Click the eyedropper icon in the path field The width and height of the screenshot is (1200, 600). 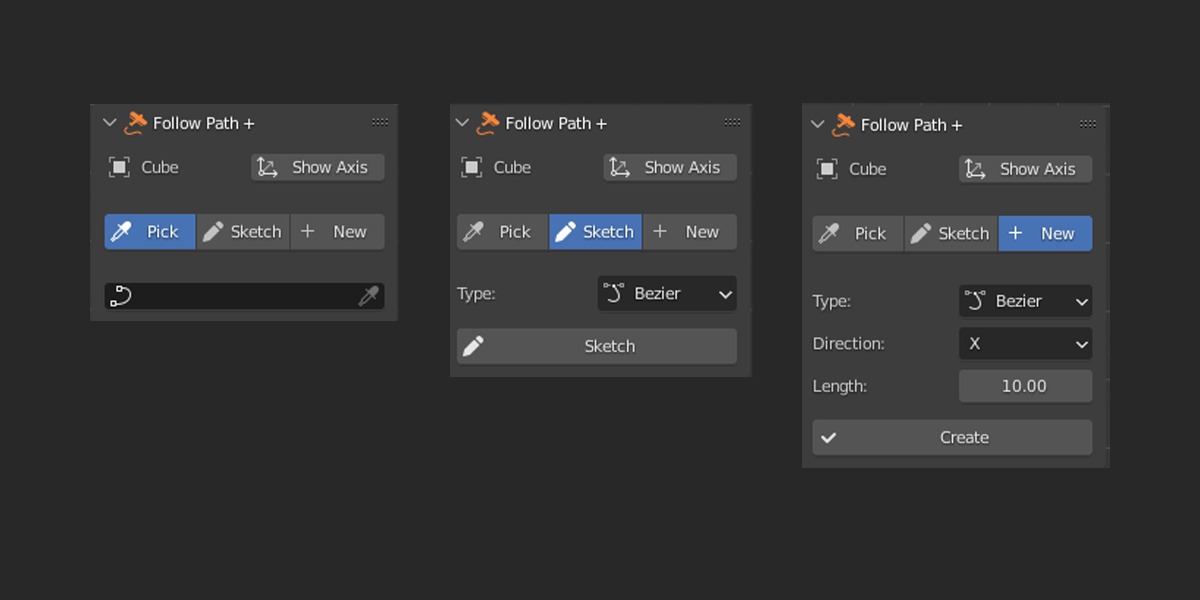click(x=369, y=296)
